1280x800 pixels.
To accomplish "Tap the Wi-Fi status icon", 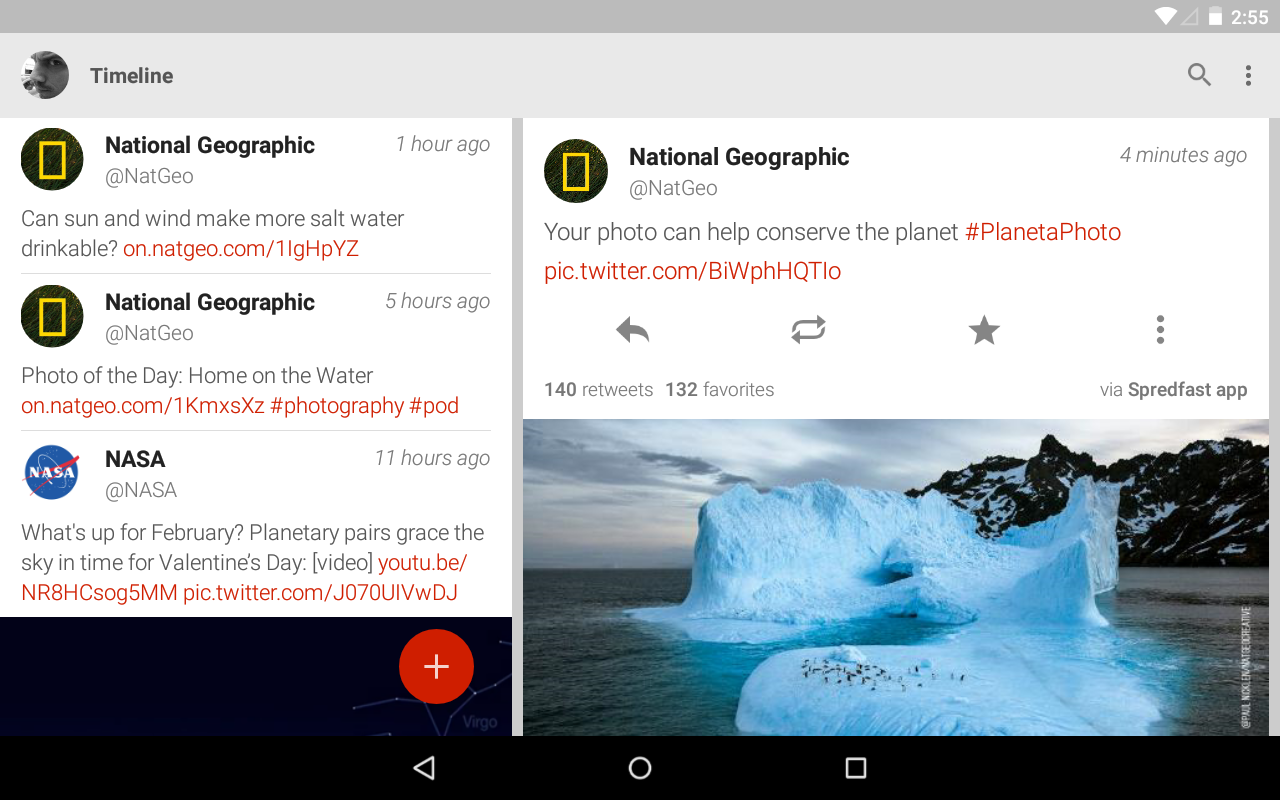I will [1165, 16].
